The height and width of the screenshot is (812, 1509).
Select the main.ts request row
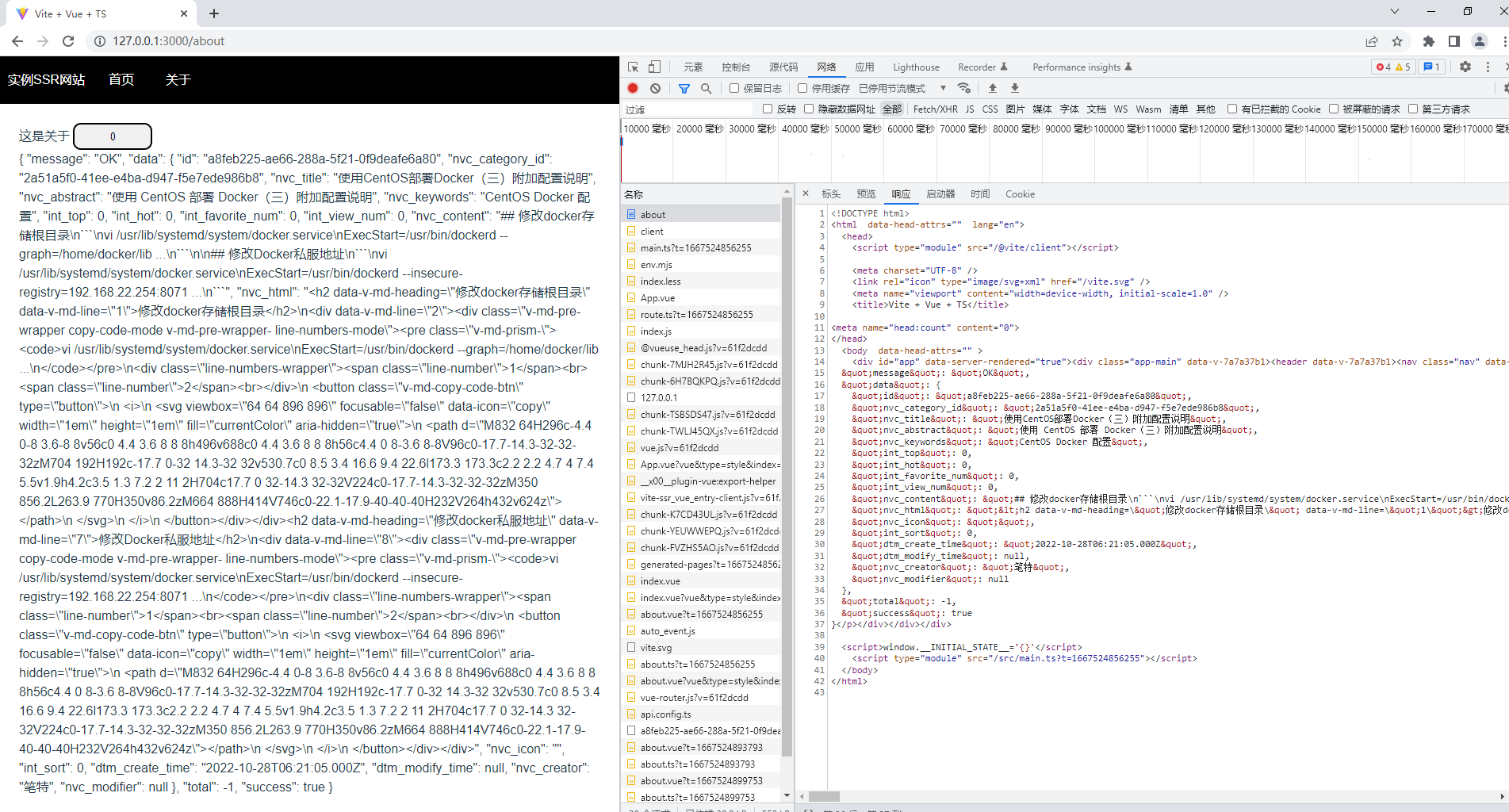click(702, 247)
